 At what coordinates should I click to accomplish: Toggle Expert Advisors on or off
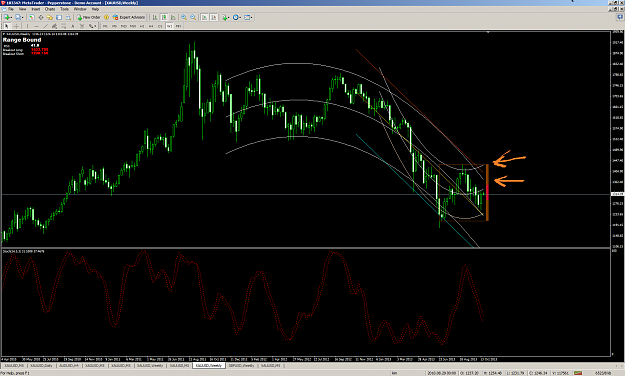[129, 17]
